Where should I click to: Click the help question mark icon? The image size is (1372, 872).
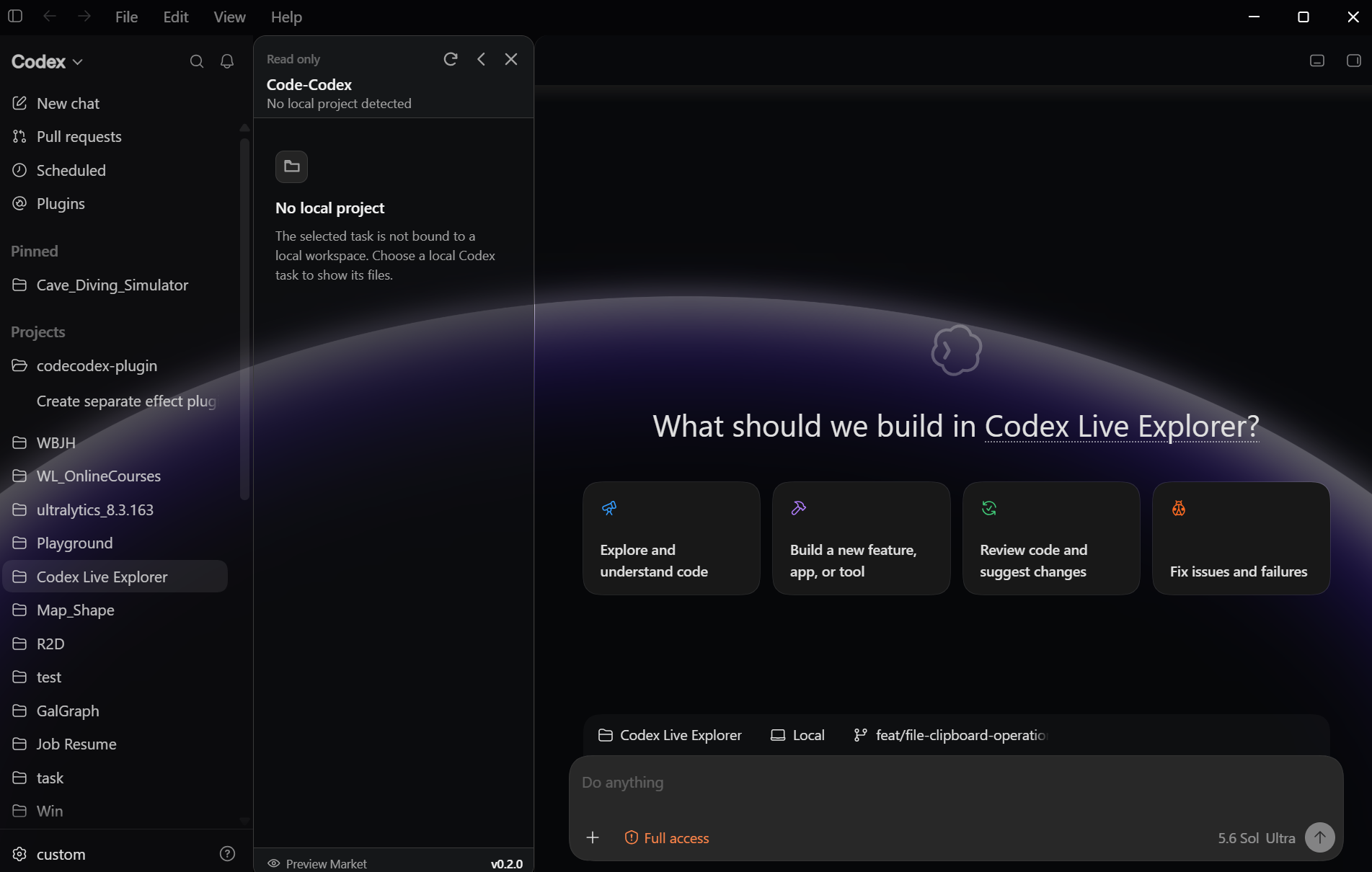(x=227, y=854)
